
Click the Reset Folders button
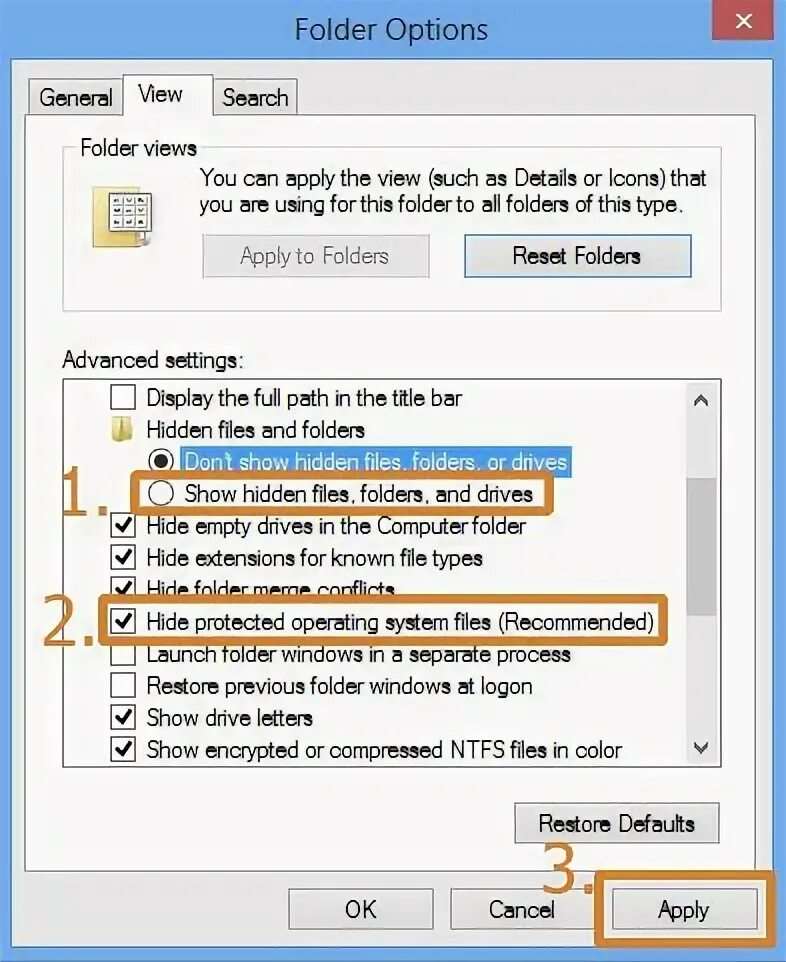pos(577,255)
